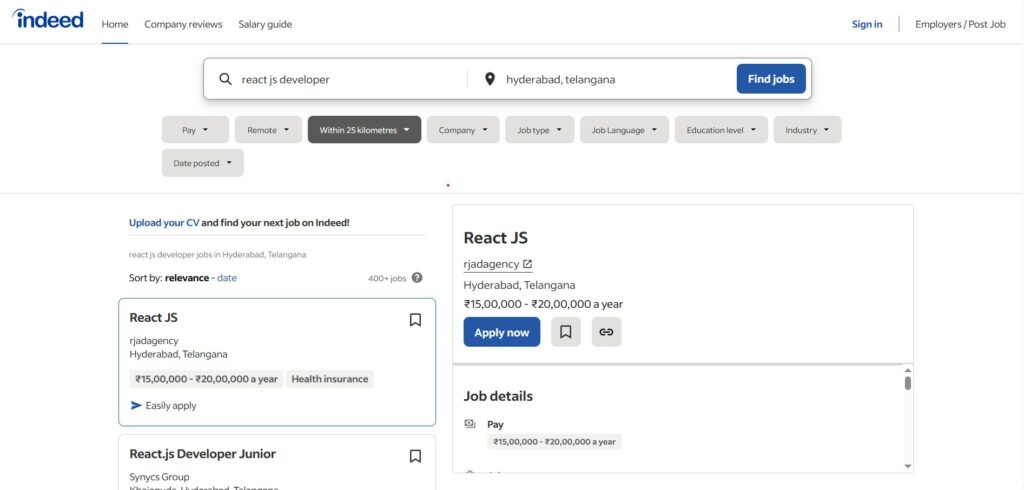The height and width of the screenshot is (490, 1024).
Task: Expand the Job Language filter
Action: [624, 129]
